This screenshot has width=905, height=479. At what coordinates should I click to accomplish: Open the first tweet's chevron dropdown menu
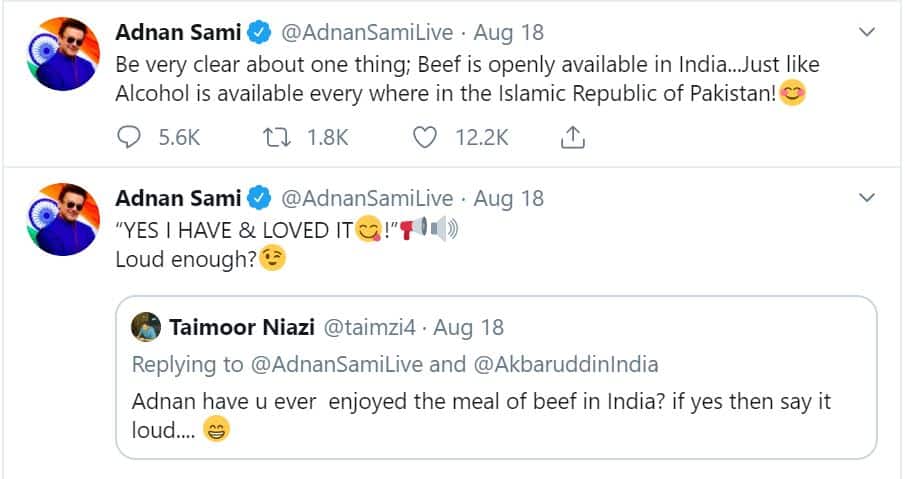pos(867,33)
